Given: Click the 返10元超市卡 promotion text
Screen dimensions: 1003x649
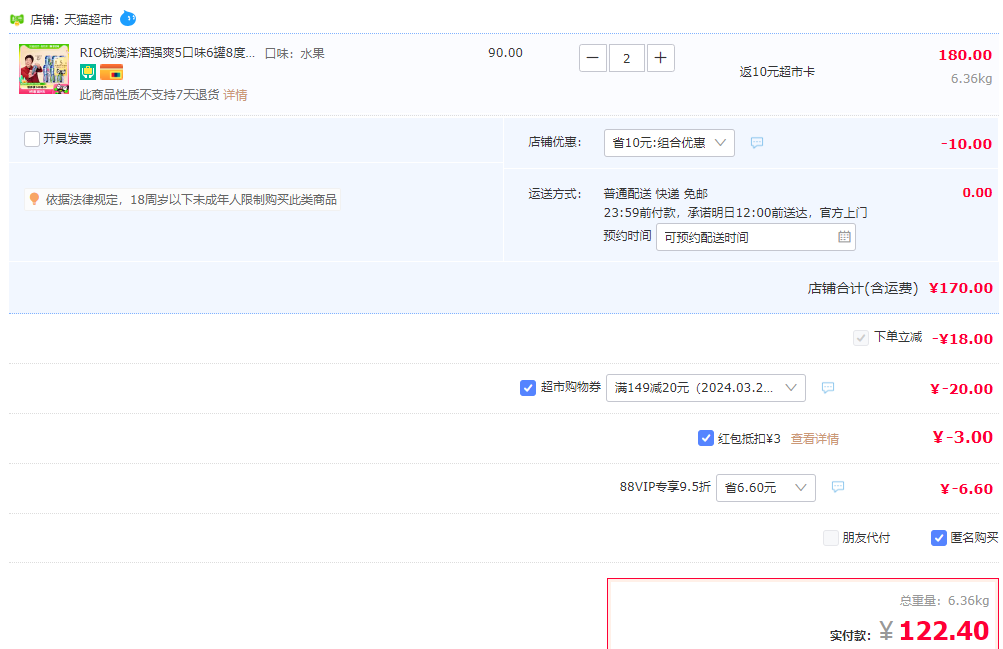Looking at the screenshot, I should pyautogui.click(x=777, y=72).
